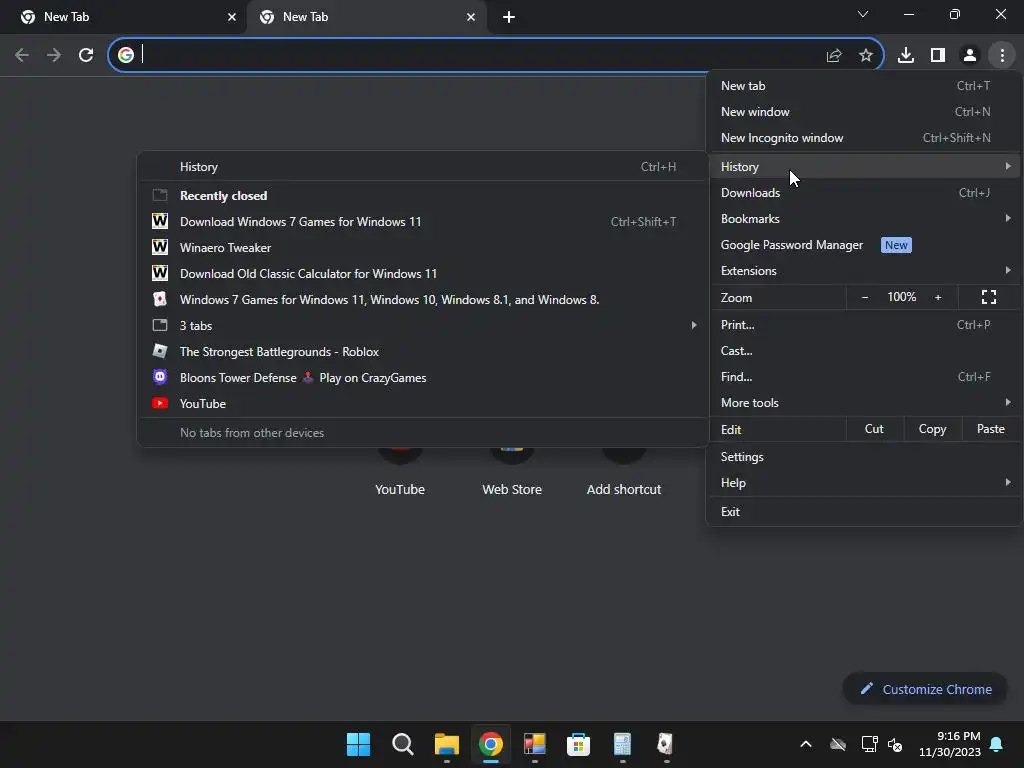This screenshot has height=768, width=1024.
Task: Open the Windows Start menu
Action: click(x=359, y=744)
